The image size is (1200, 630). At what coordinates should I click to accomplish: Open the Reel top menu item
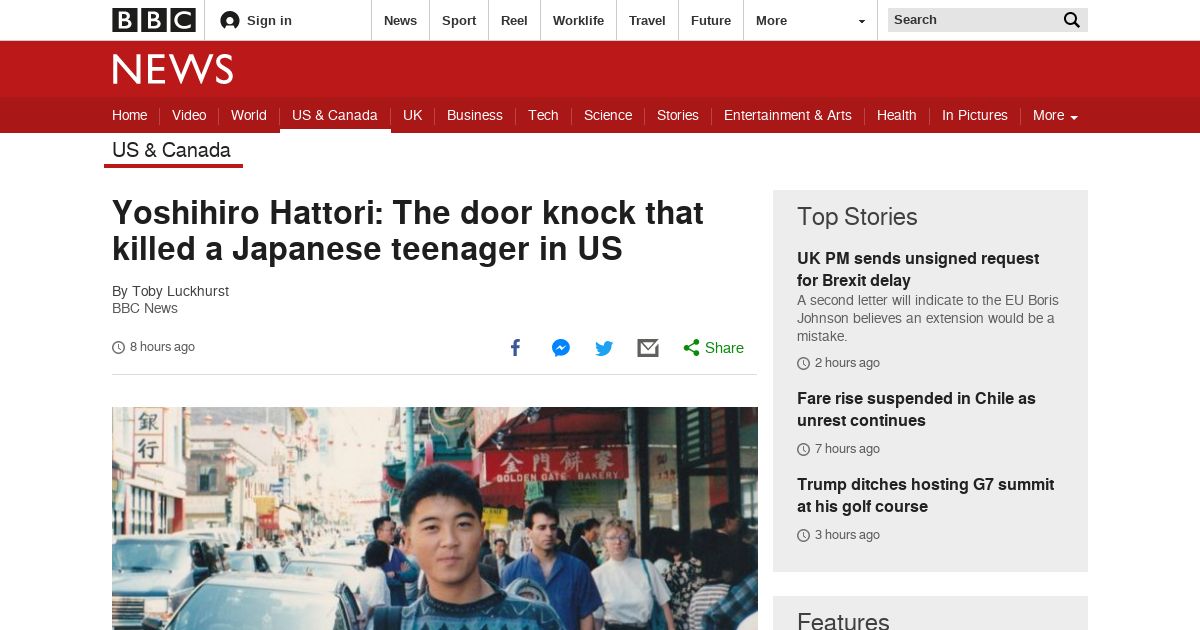[x=514, y=20]
